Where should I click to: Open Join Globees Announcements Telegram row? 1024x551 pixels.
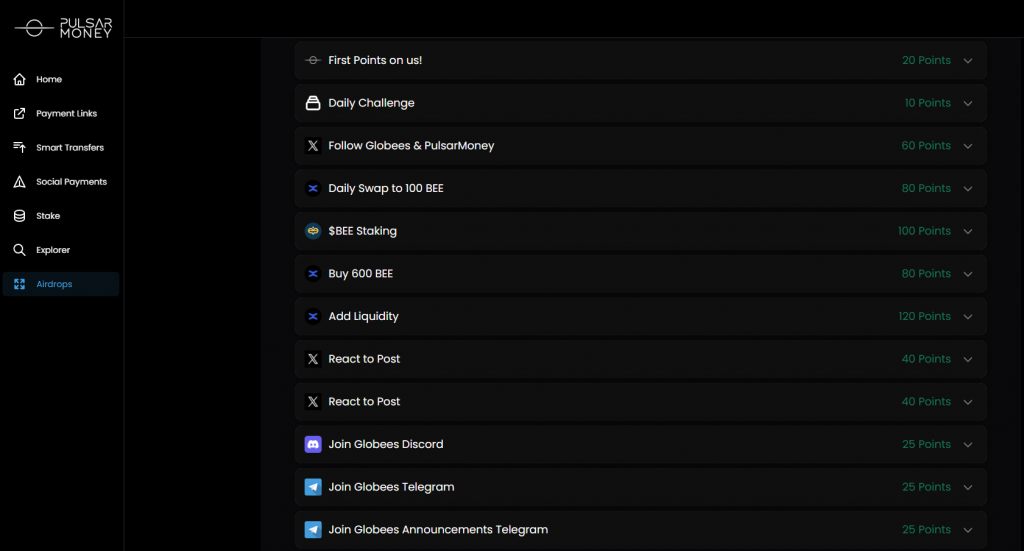click(x=438, y=530)
